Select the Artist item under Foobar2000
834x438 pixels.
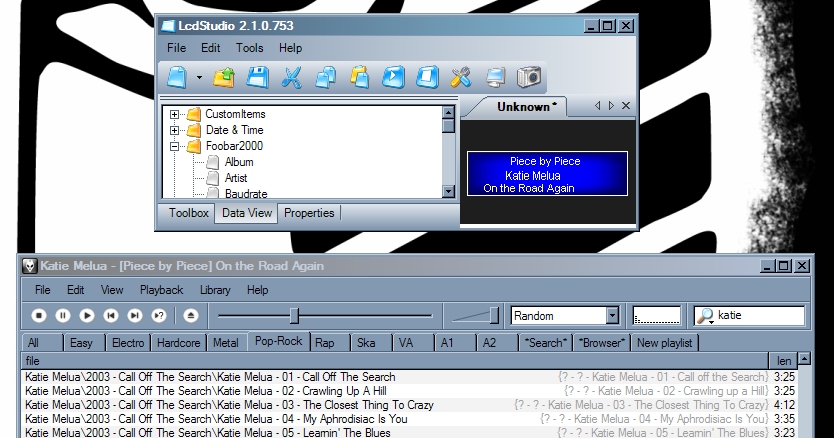point(236,178)
